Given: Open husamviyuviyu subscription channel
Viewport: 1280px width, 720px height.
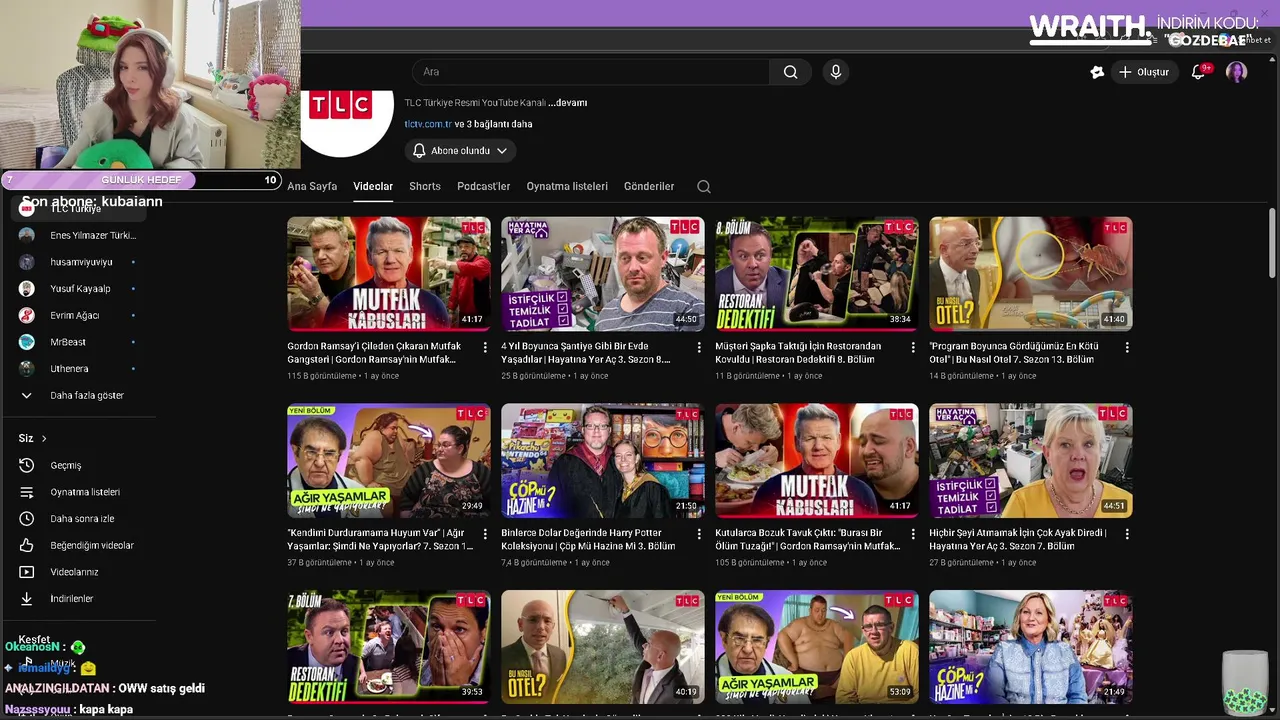Looking at the screenshot, I should click(80, 262).
